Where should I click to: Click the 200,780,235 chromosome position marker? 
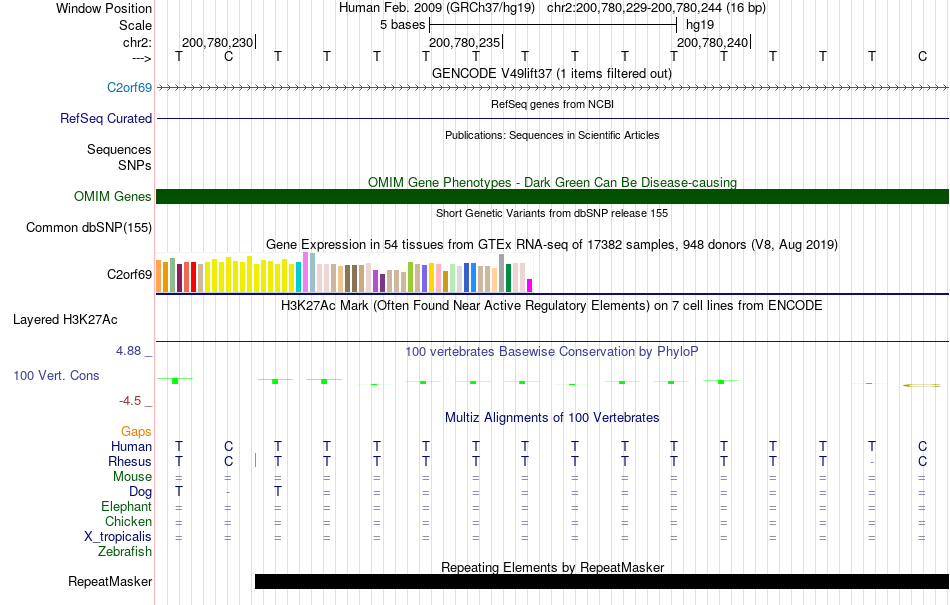click(465, 42)
